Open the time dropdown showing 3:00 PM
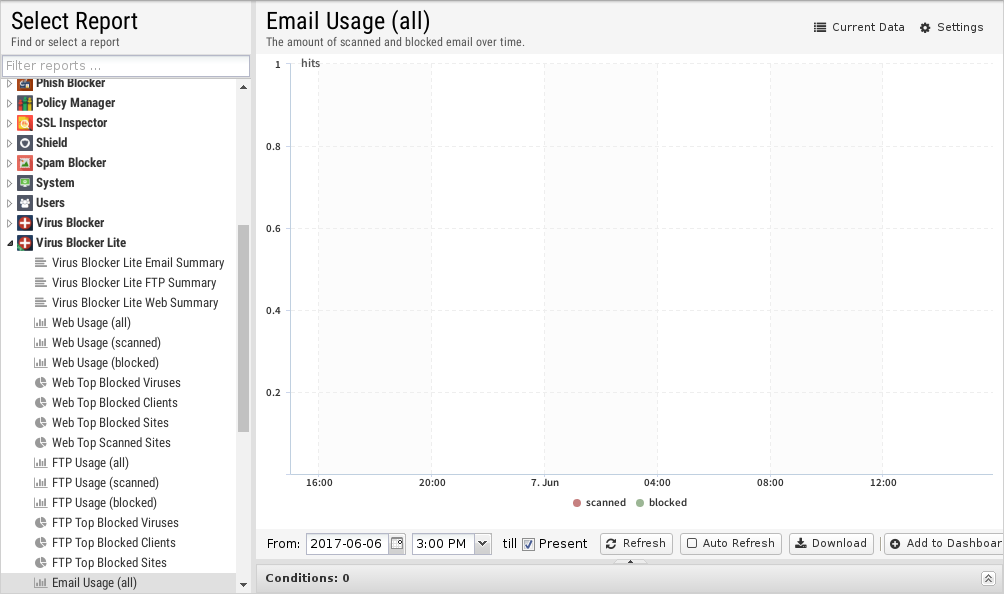 tap(483, 544)
